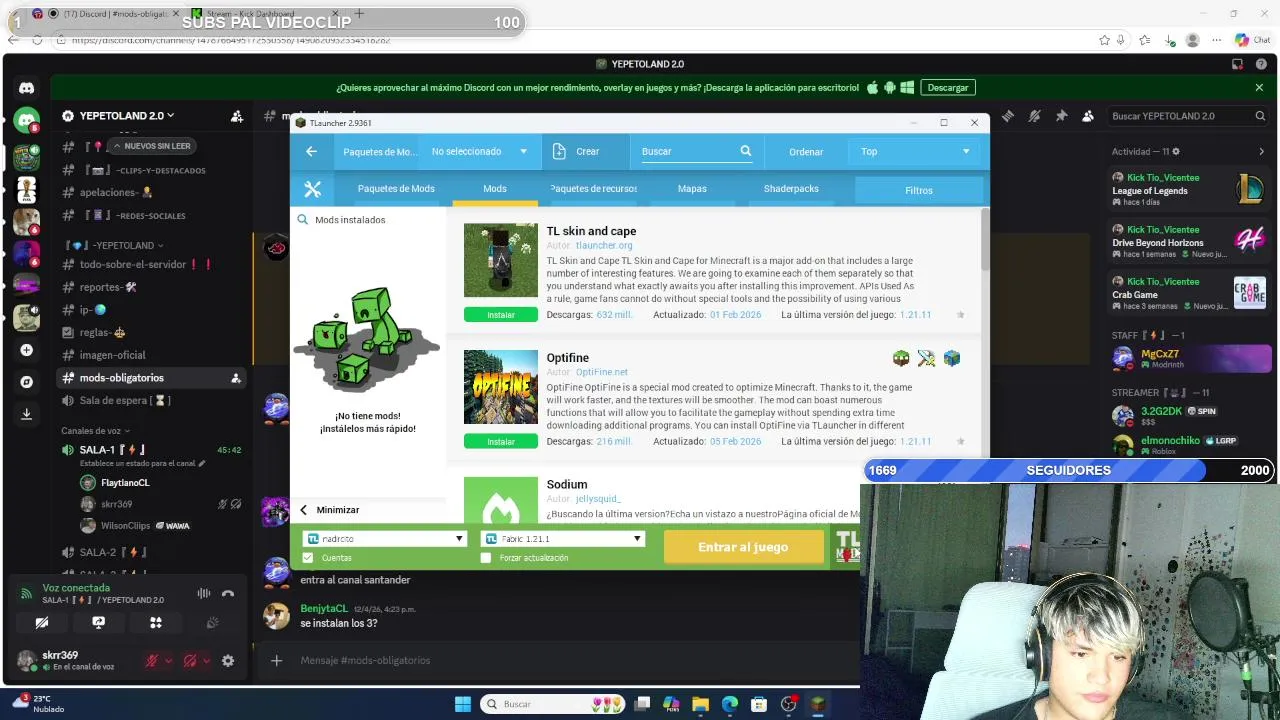
Task: Install TL skin and cape mod
Action: tap(500, 315)
